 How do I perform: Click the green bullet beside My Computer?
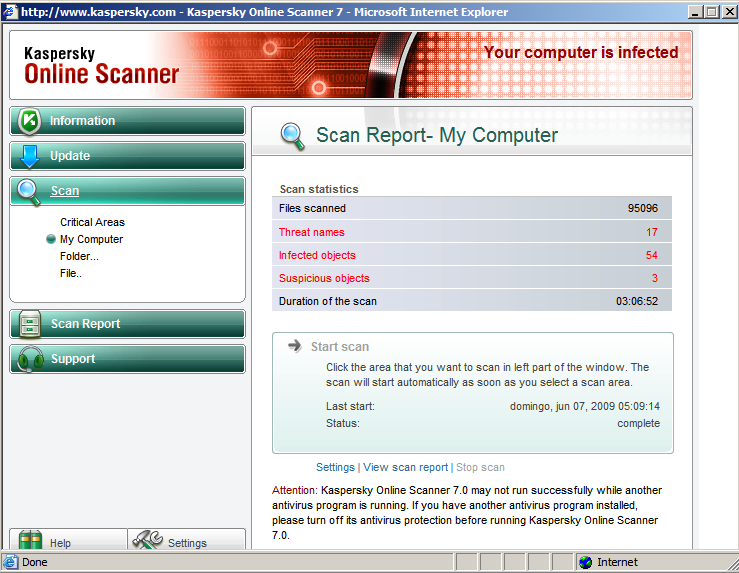coord(51,239)
